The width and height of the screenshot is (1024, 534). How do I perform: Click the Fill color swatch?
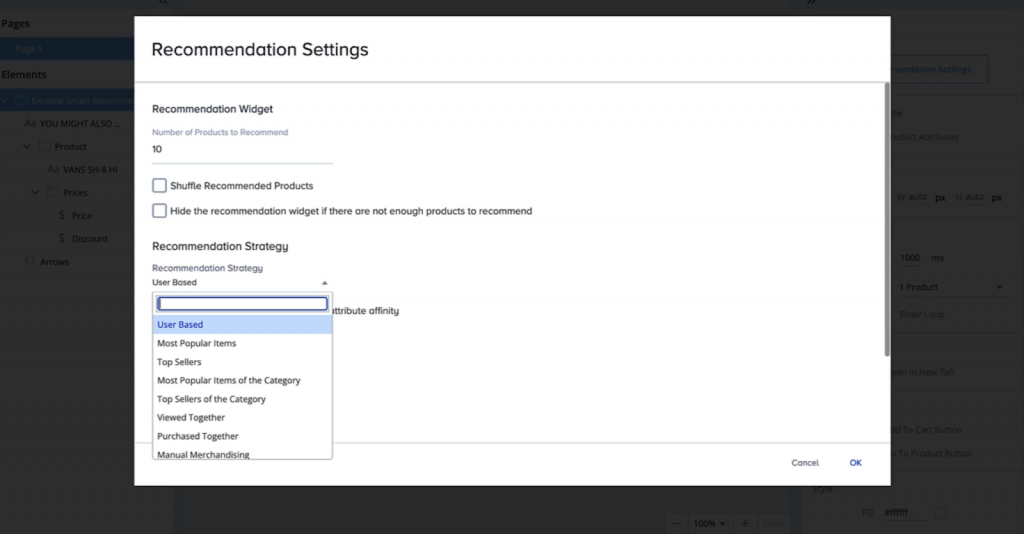(x=941, y=512)
